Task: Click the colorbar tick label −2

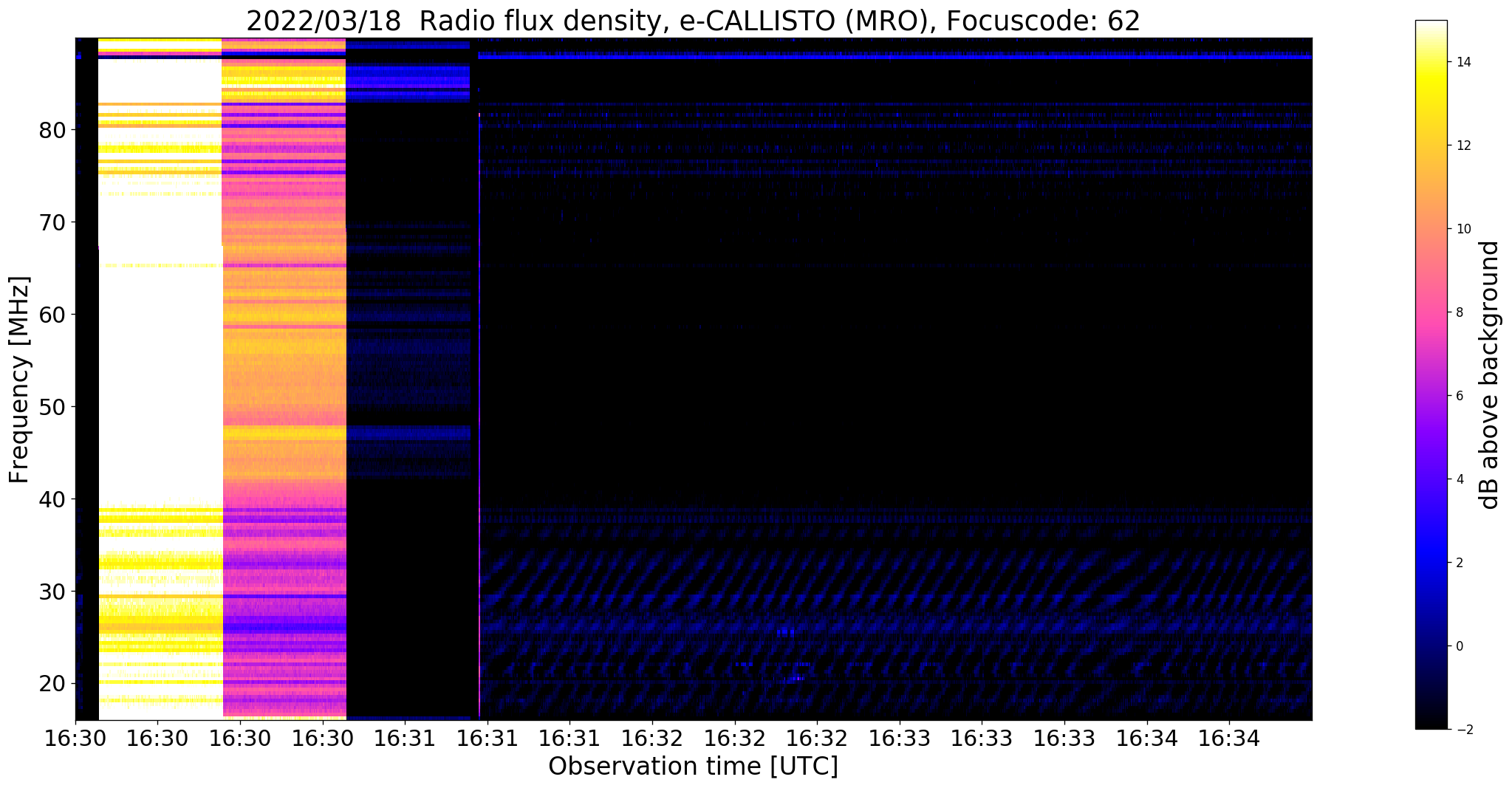Action: pos(1463,730)
